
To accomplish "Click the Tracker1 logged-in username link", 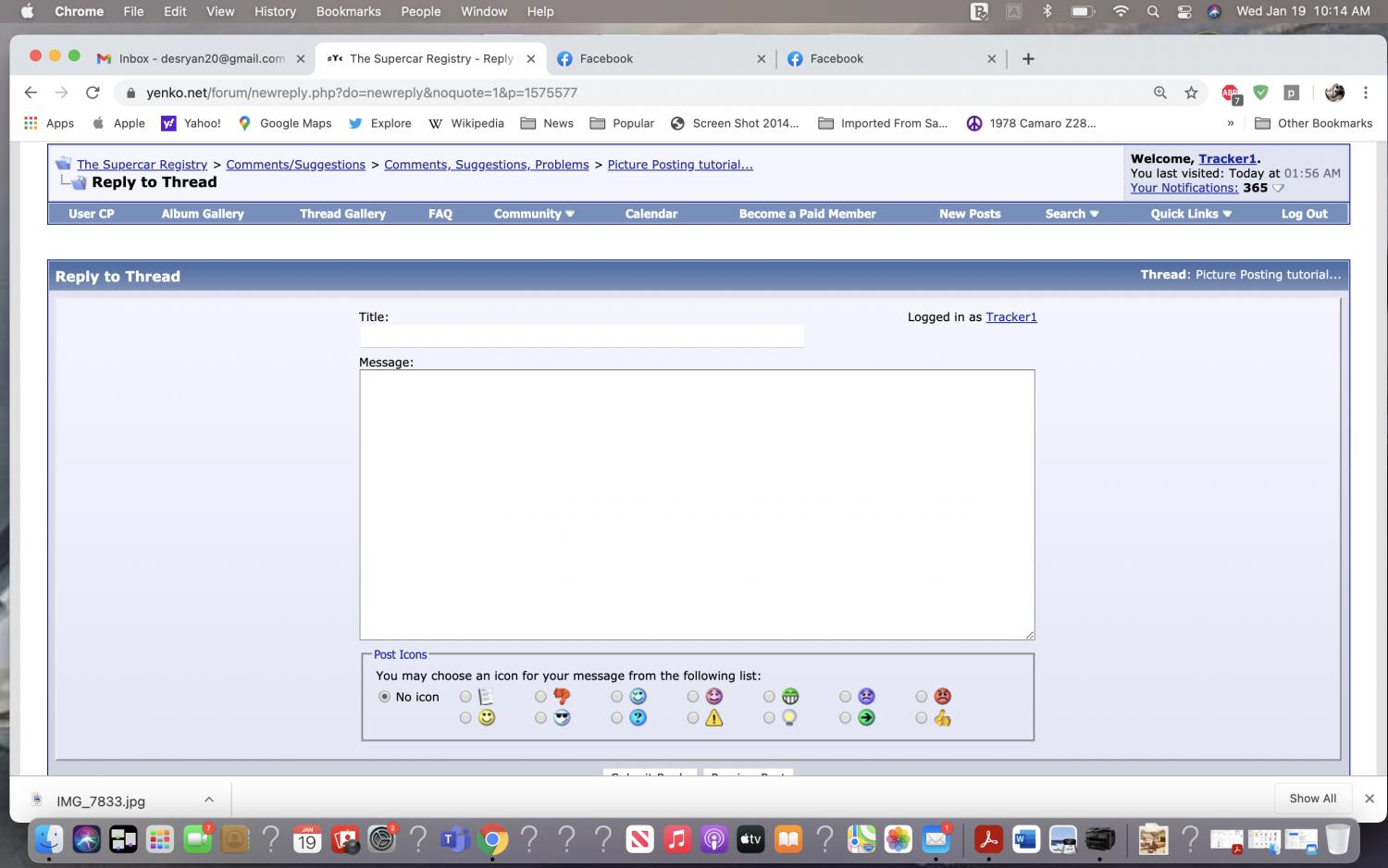I will pyautogui.click(x=1010, y=317).
